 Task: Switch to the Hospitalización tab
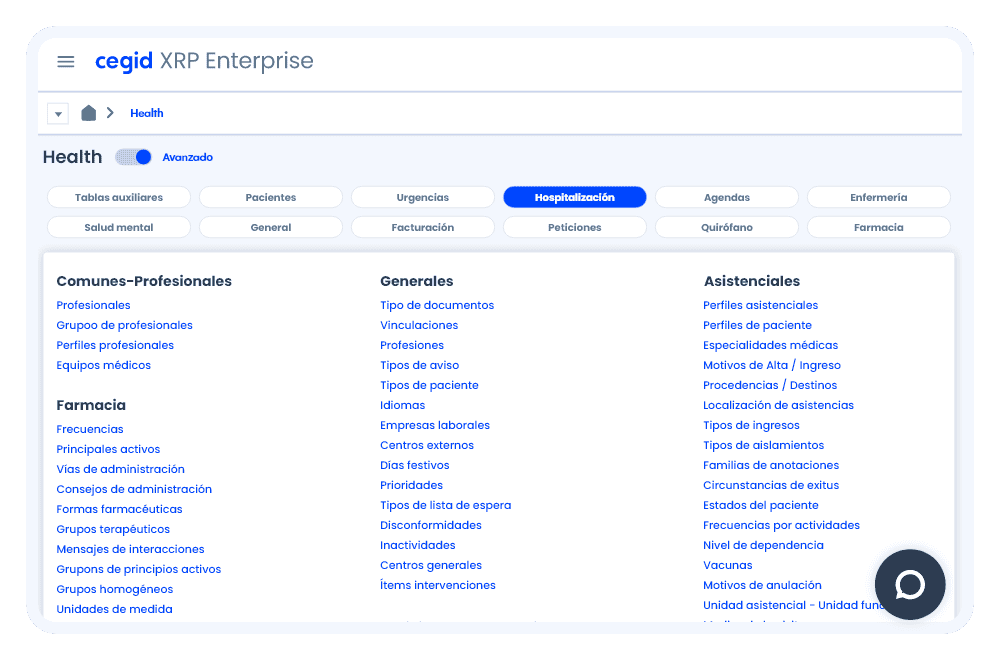coord(574,198)
